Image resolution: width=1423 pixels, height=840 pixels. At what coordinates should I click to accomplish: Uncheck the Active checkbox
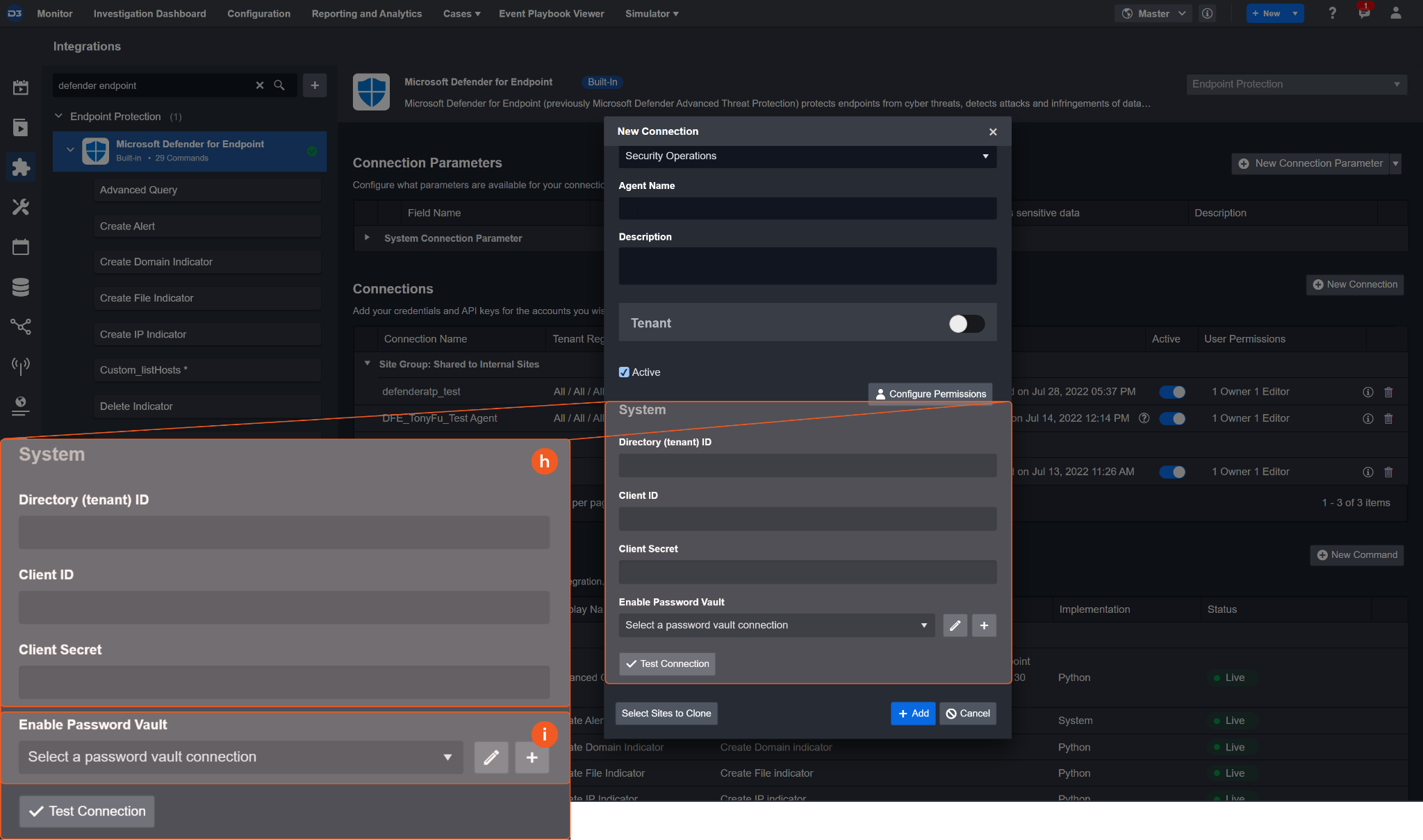point(624,372)
